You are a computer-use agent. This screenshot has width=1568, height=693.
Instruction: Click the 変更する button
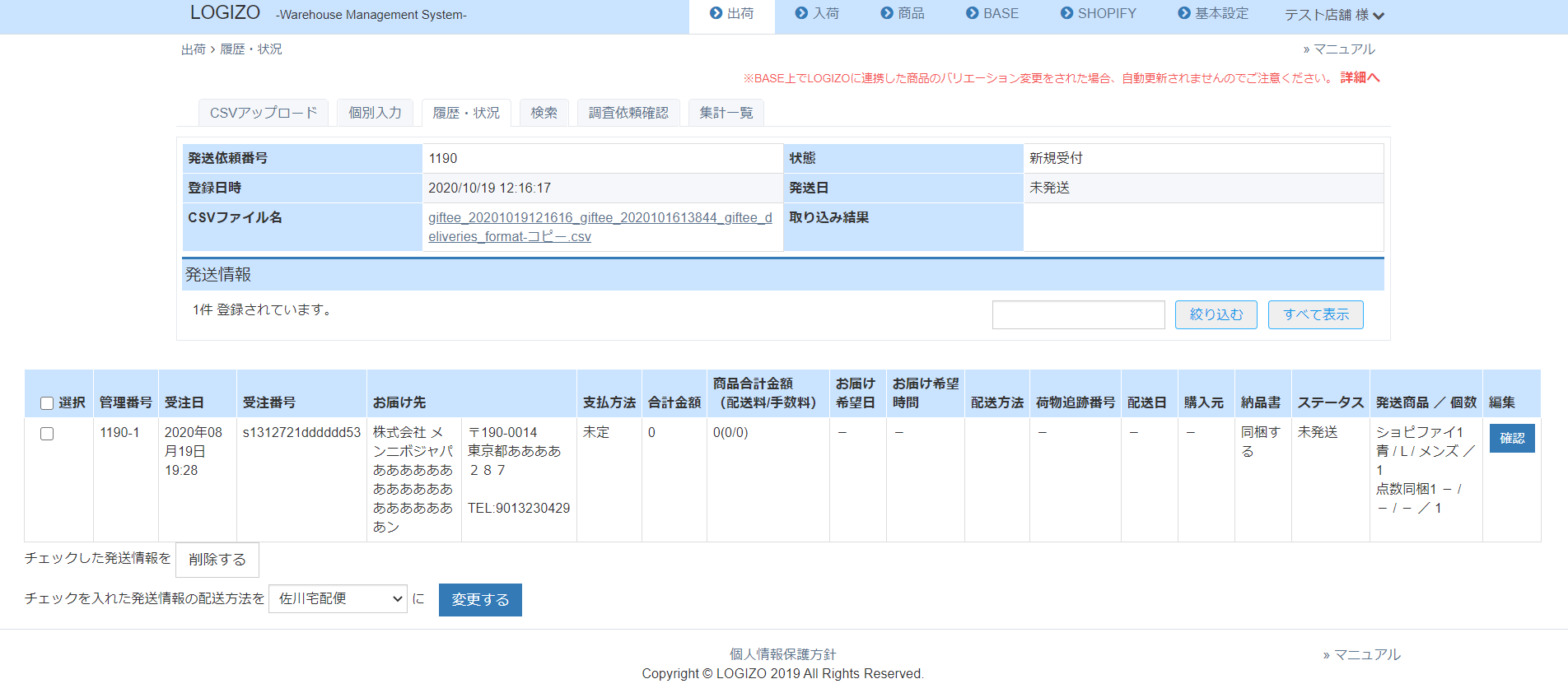click(x=480, y=600)
